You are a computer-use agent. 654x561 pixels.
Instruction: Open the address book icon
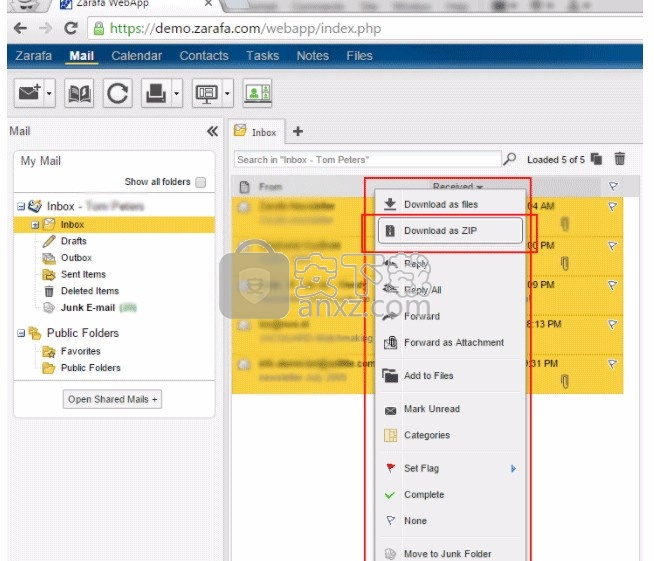point(79,94)
